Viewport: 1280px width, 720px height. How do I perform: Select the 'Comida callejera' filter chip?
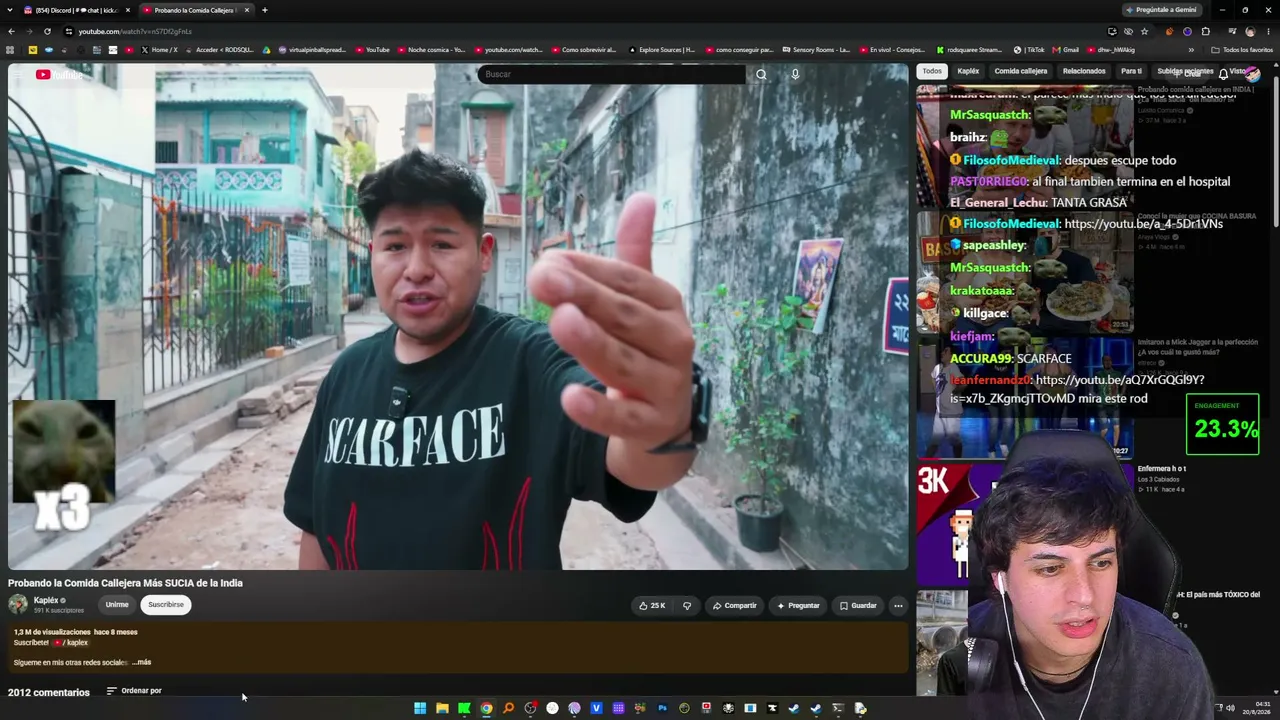click(1020, 71)
